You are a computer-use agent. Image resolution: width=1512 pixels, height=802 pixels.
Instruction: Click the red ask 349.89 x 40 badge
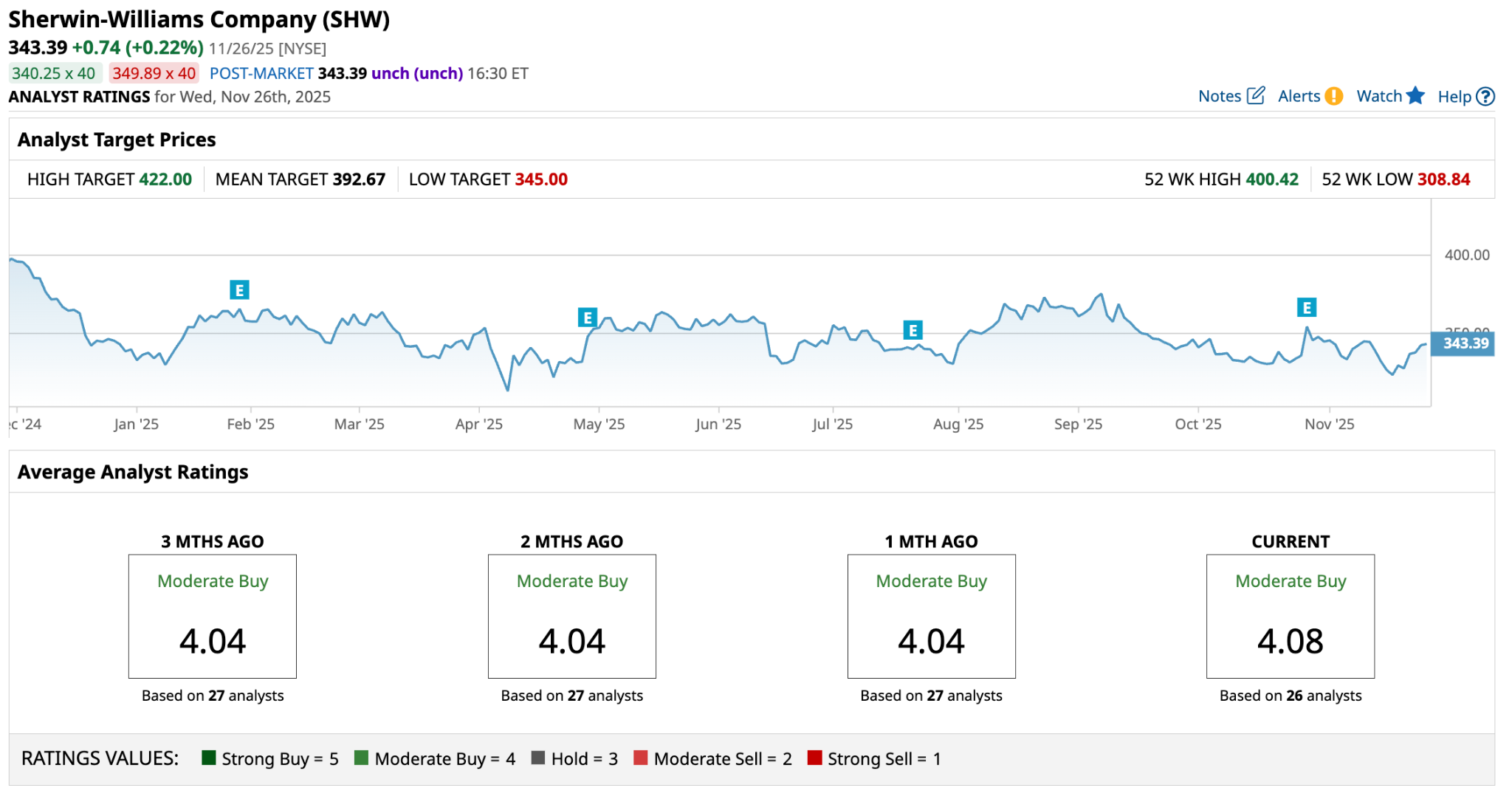click(154, 73)
